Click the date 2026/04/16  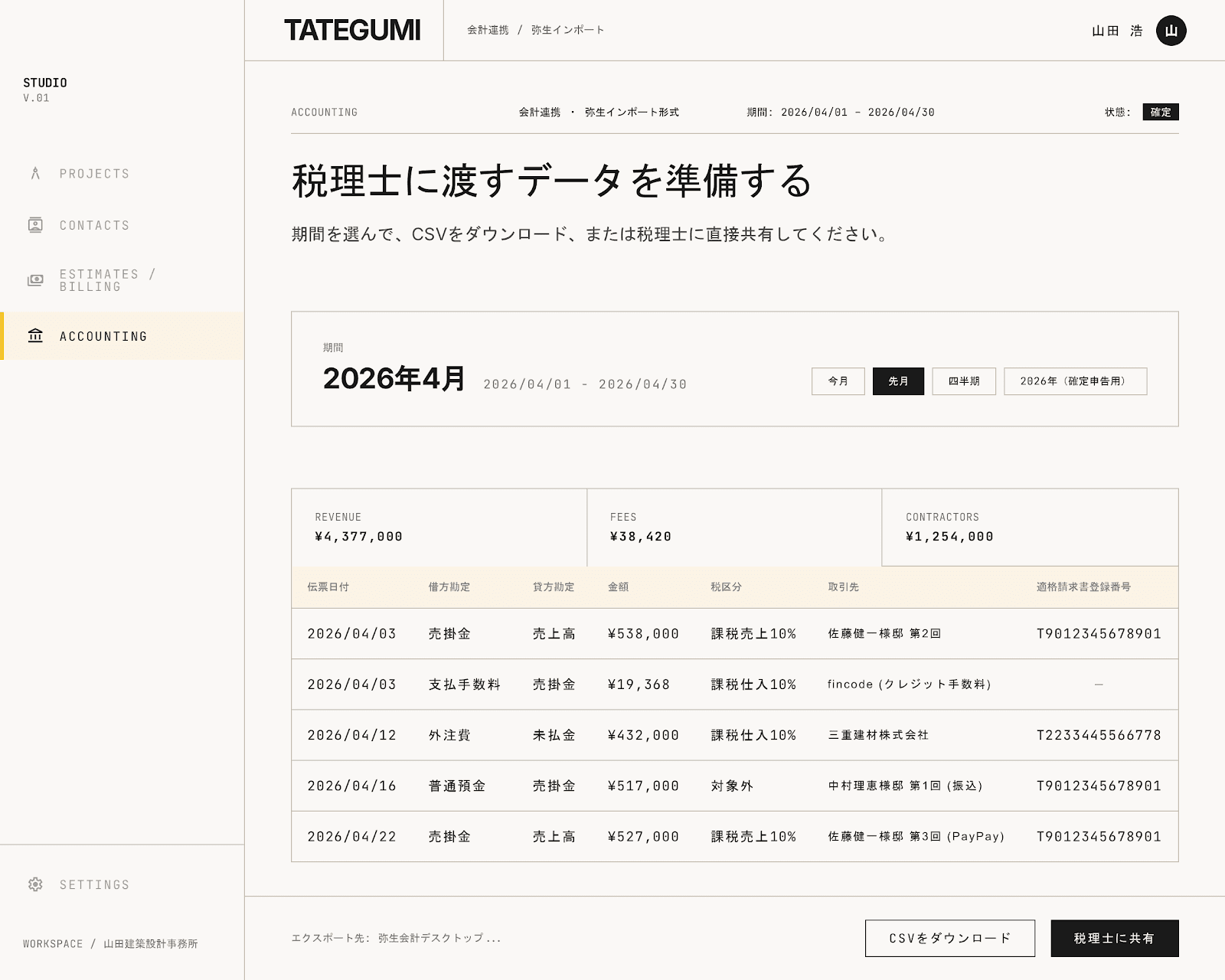[x=352, y=786]
